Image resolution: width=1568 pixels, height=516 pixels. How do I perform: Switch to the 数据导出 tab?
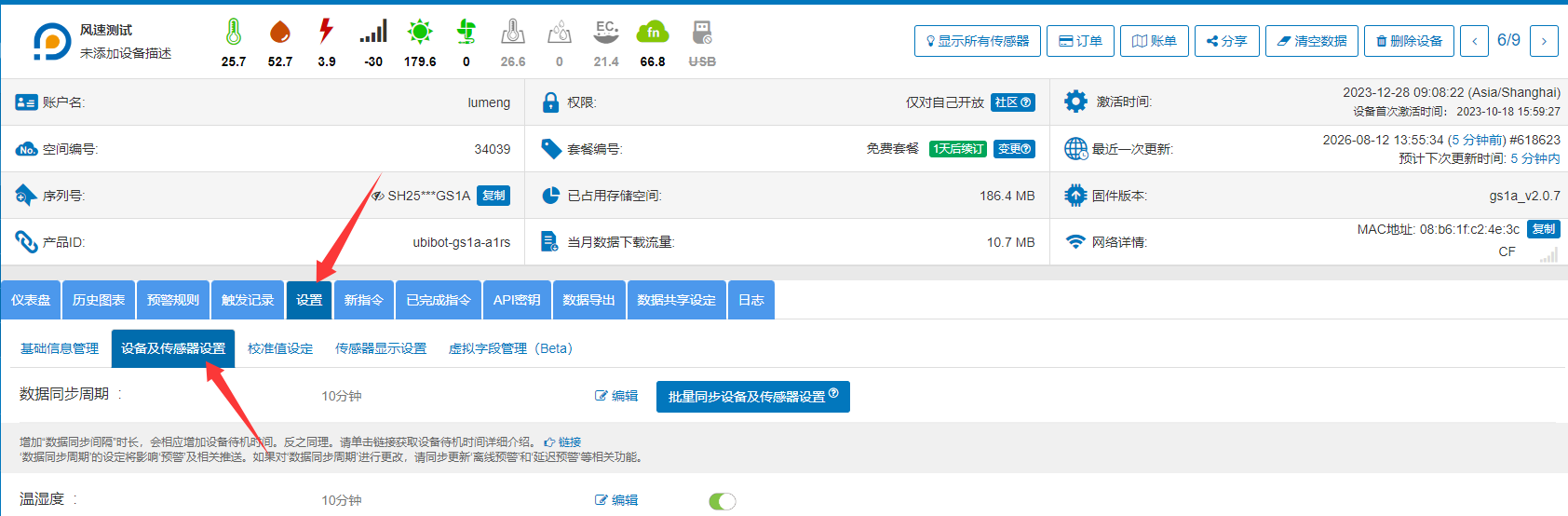[589, 300]
